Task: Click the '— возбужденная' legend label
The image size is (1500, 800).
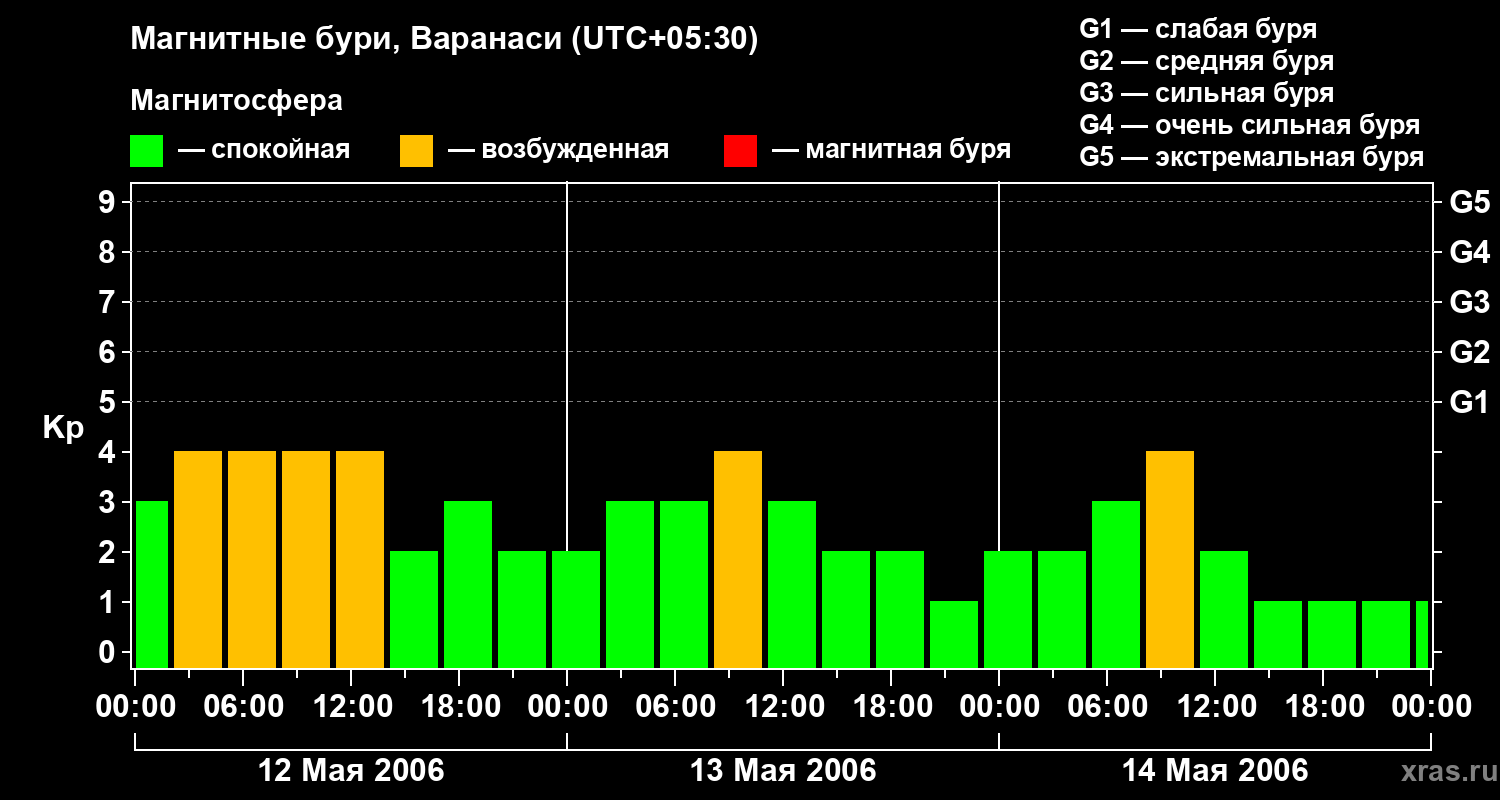Action: click(x=558, y=150)
